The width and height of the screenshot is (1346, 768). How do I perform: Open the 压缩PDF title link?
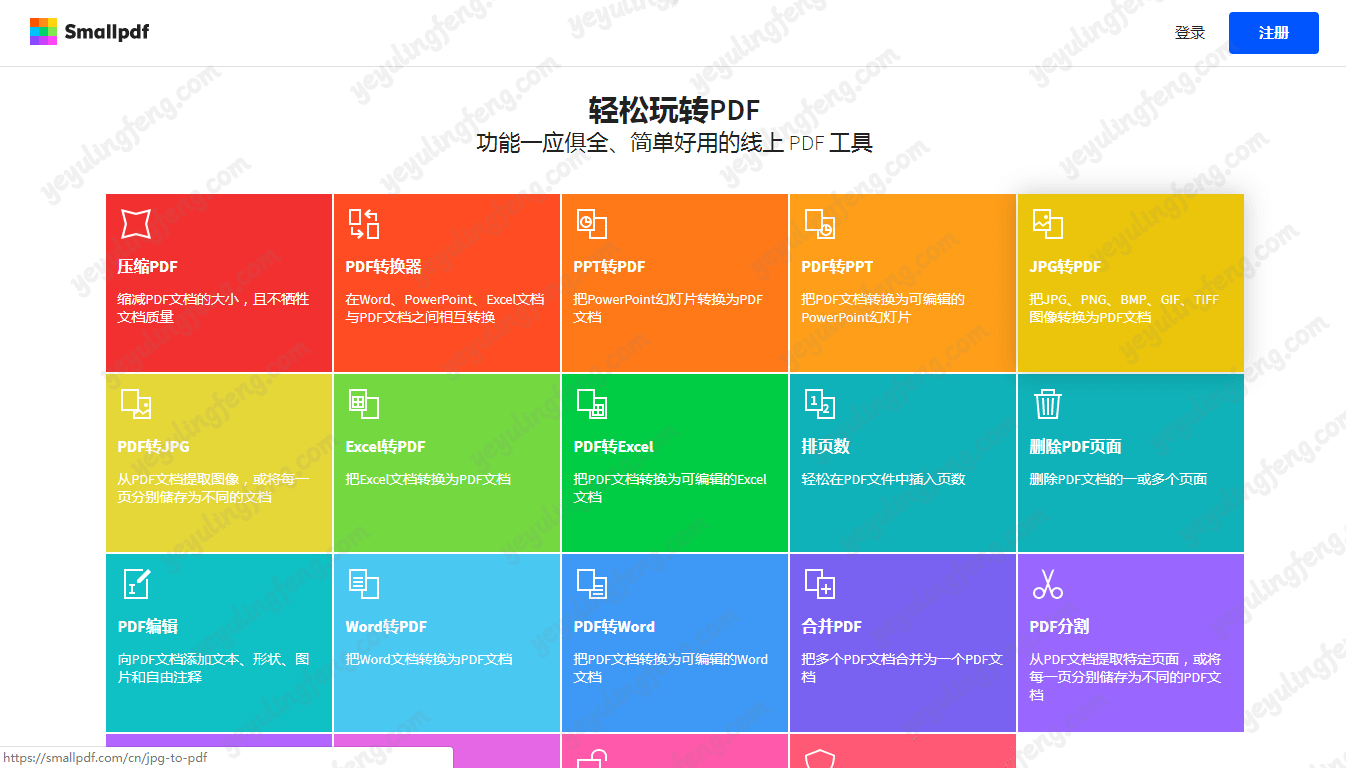tap(147, 267)
